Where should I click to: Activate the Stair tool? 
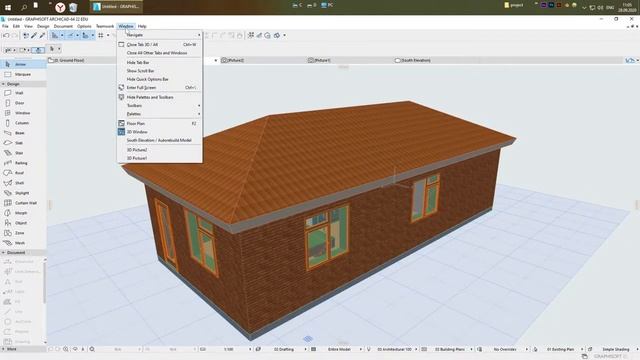point(23,153)
